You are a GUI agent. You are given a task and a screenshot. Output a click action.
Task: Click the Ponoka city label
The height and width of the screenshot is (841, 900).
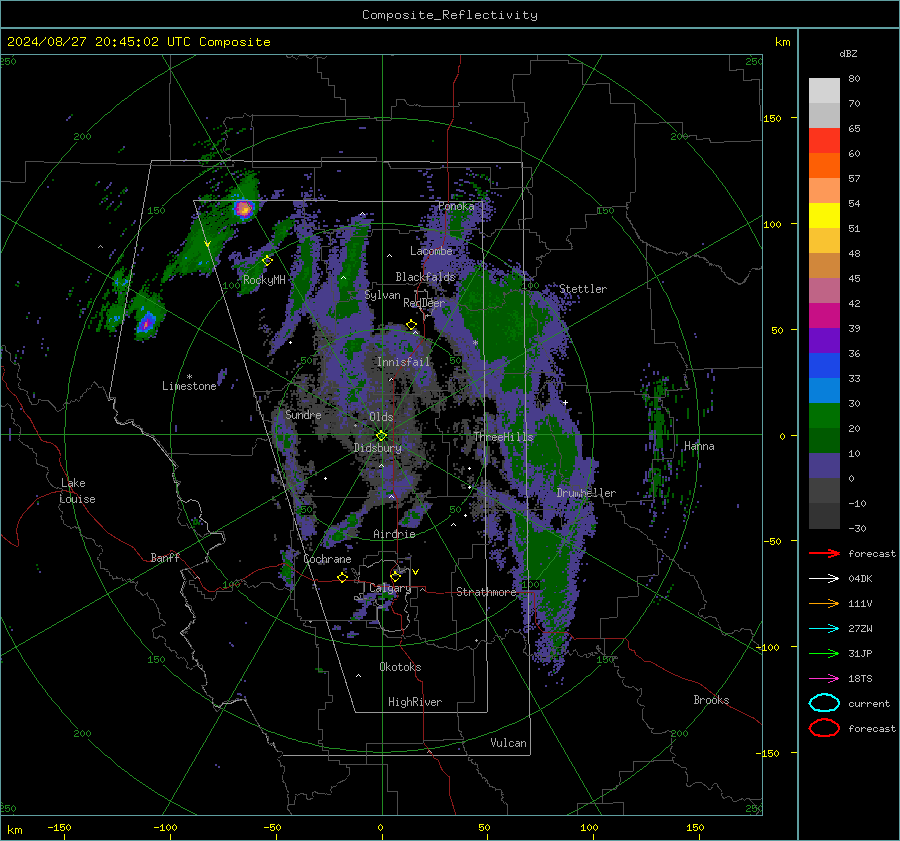[456, 206]
